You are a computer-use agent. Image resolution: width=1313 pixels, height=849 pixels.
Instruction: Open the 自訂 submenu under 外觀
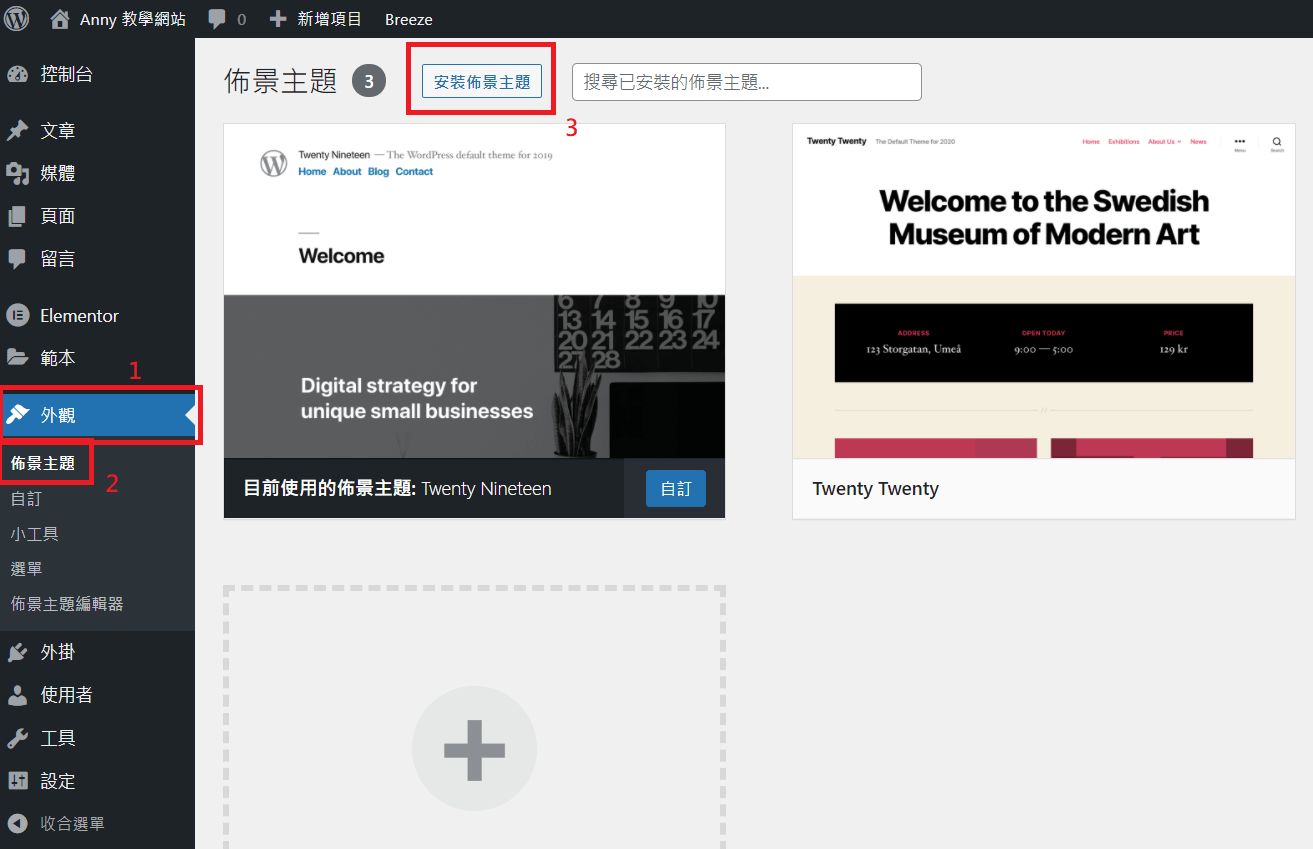tap(26, 499)
